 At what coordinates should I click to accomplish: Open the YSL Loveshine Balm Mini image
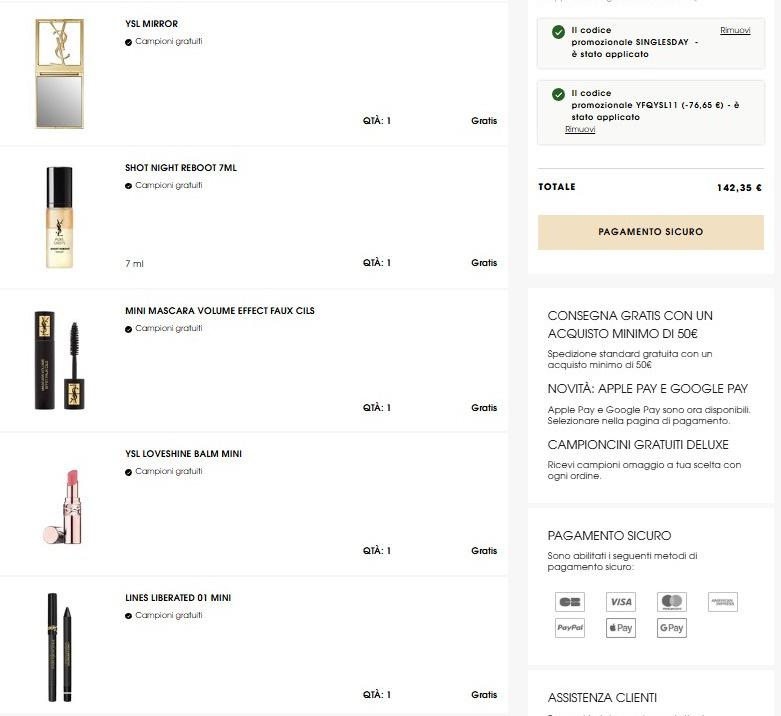[x=59, y=505]
